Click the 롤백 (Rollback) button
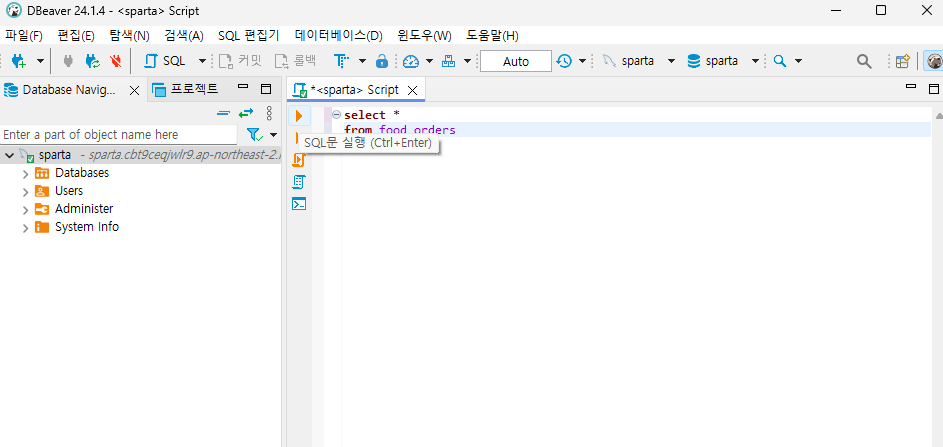The width and height of the screenshot is (943, 447). (295, 61)
